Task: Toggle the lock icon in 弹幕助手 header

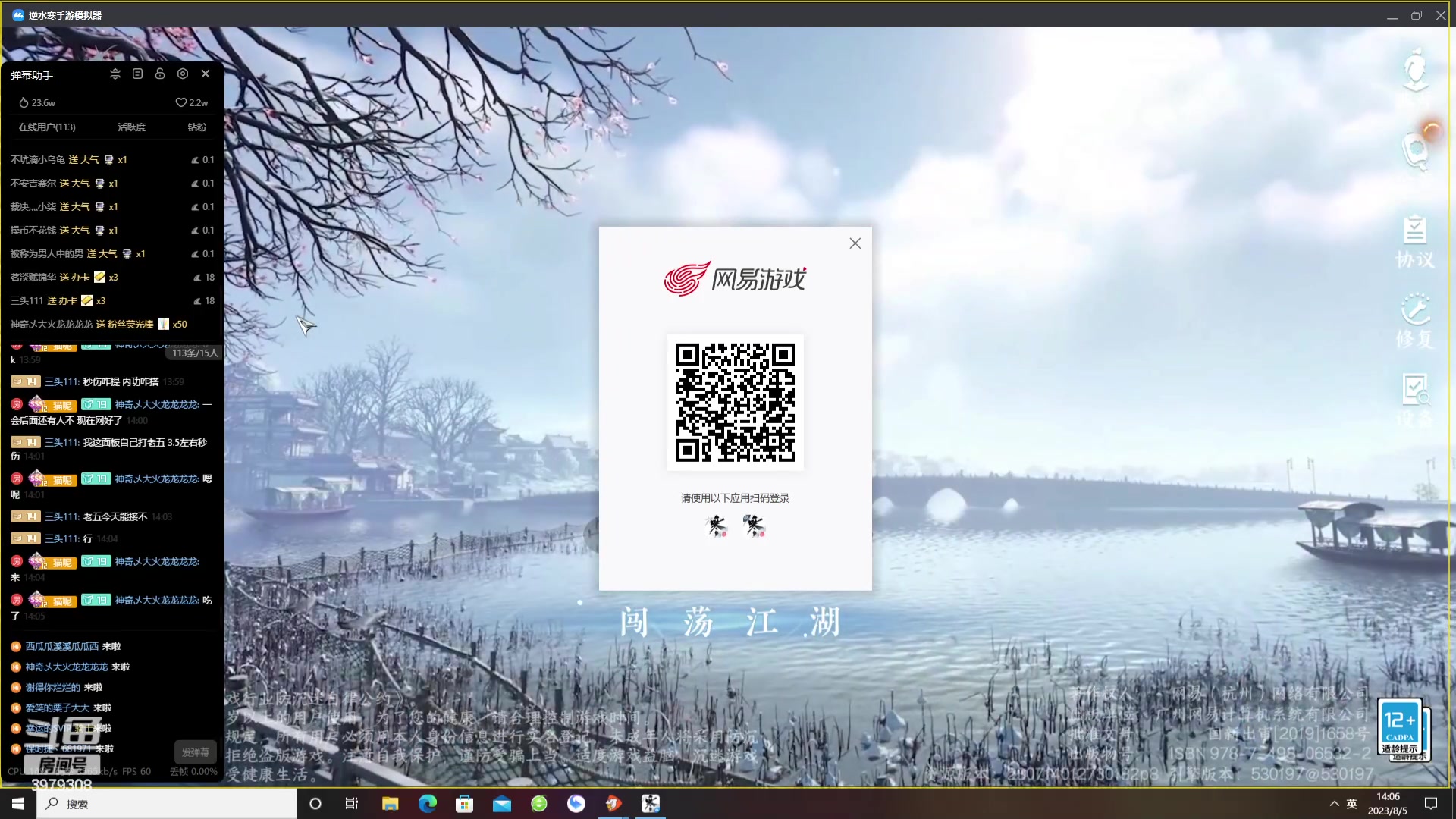Action: click(x=160, y=74)
